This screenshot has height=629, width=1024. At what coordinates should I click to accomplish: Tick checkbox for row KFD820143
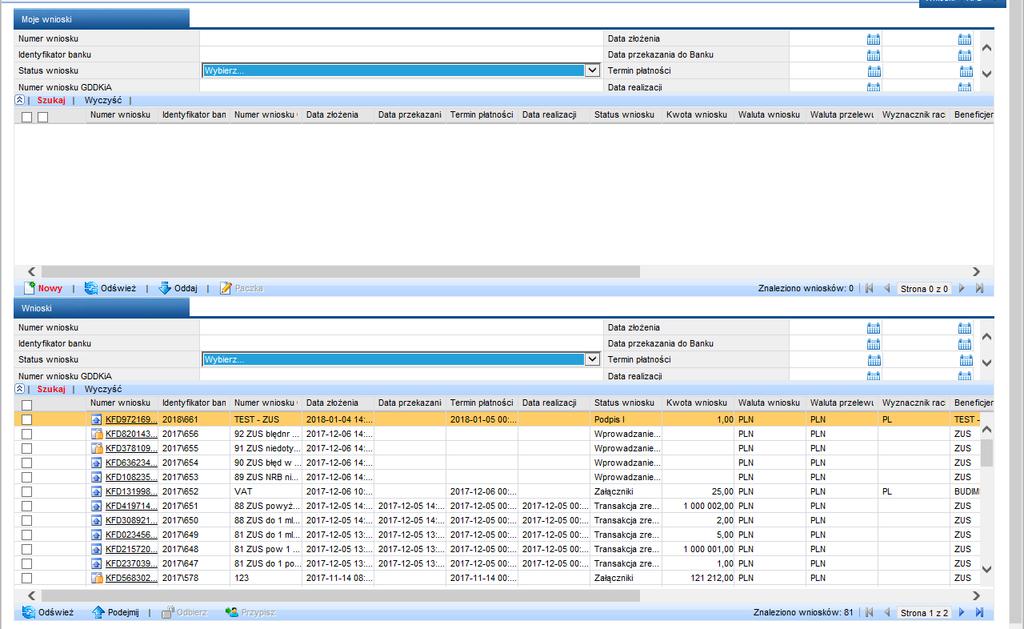tap(27, 434)
